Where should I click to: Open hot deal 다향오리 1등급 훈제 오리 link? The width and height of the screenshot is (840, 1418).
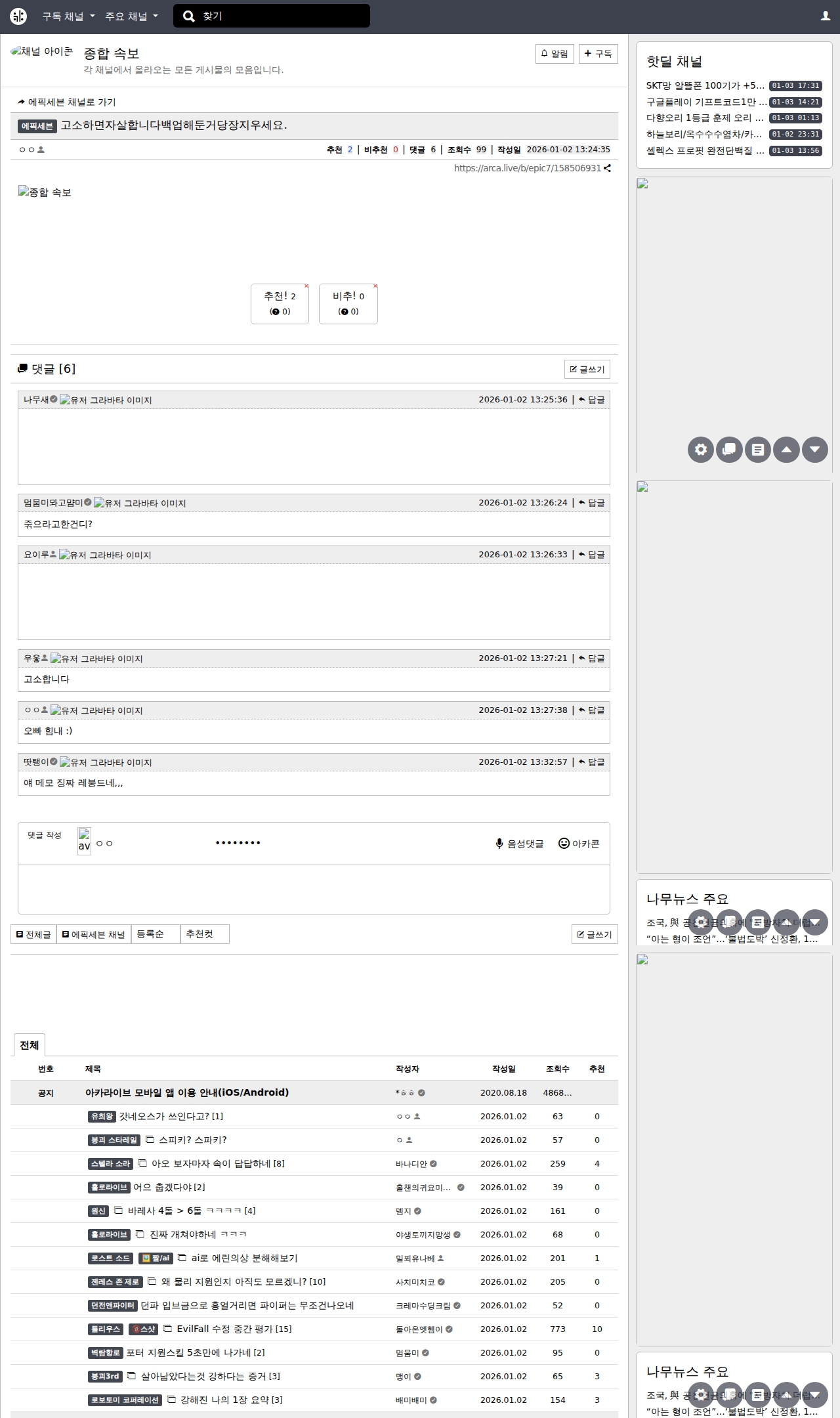tap(705, 118)
